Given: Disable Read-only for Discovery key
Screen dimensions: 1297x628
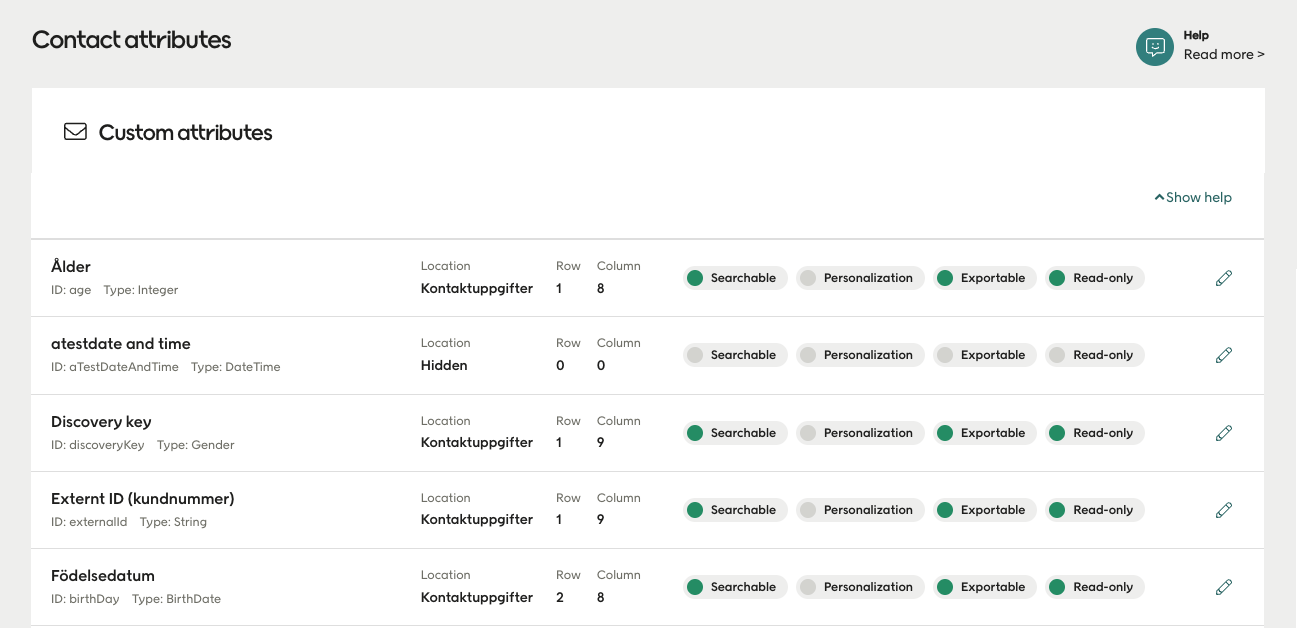Looking at the screenshot, I should coord(1095,433).
